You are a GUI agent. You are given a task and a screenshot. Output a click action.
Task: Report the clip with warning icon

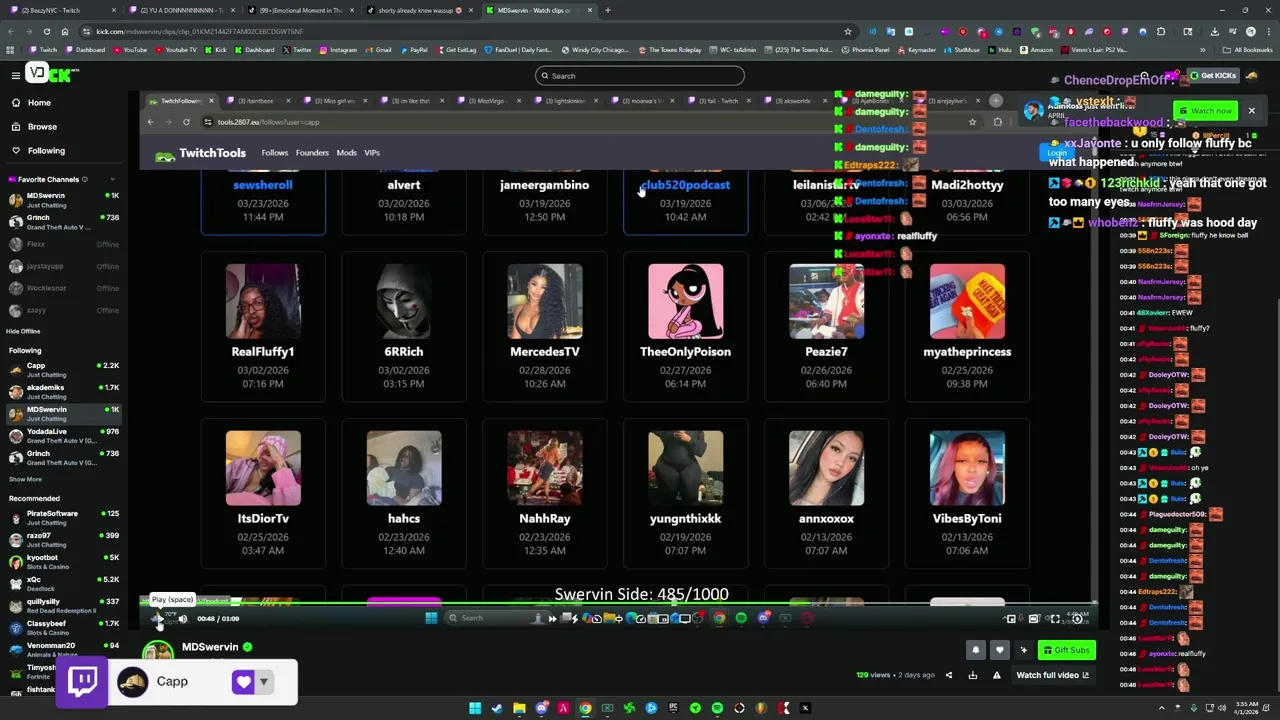(996, 675)
